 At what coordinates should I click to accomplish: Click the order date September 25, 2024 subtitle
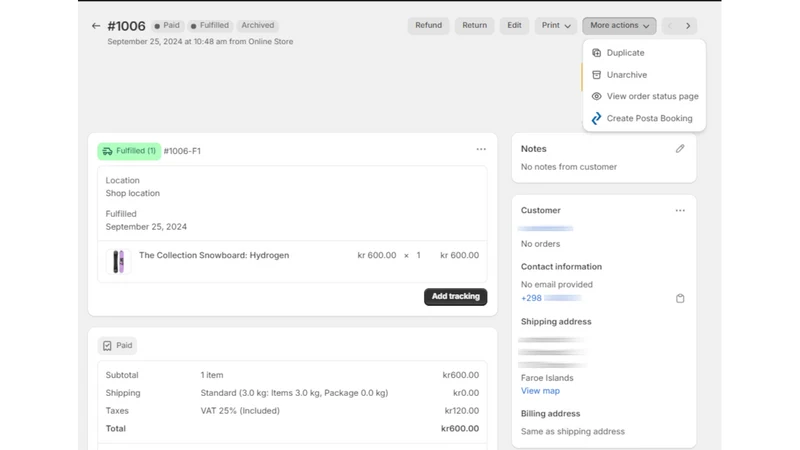pyautogui.click(x=200, y=42)
